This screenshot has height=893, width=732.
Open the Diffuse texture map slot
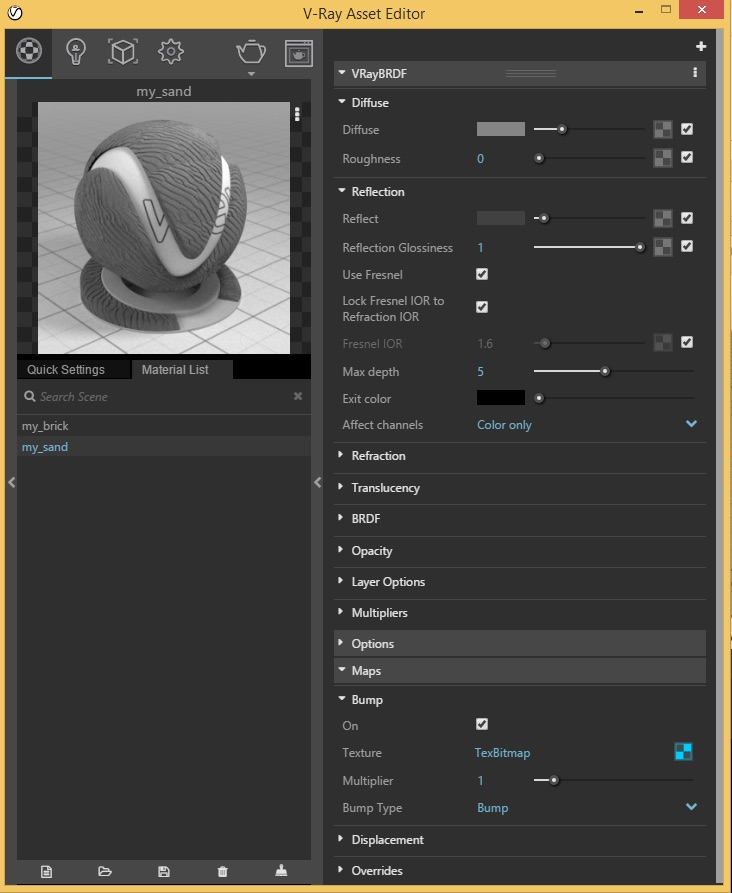(663, 129)
